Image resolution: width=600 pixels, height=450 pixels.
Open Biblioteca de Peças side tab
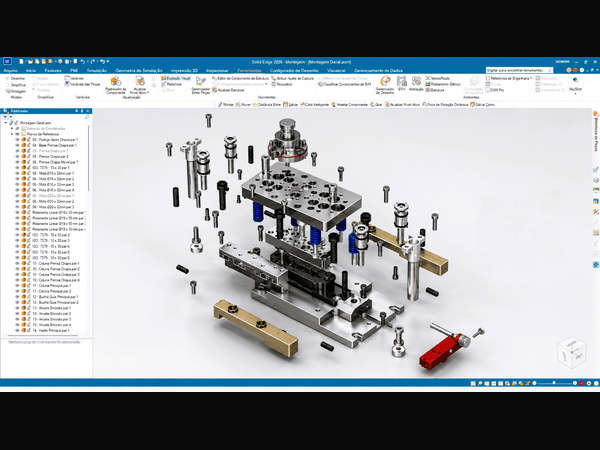coord(596,131)
